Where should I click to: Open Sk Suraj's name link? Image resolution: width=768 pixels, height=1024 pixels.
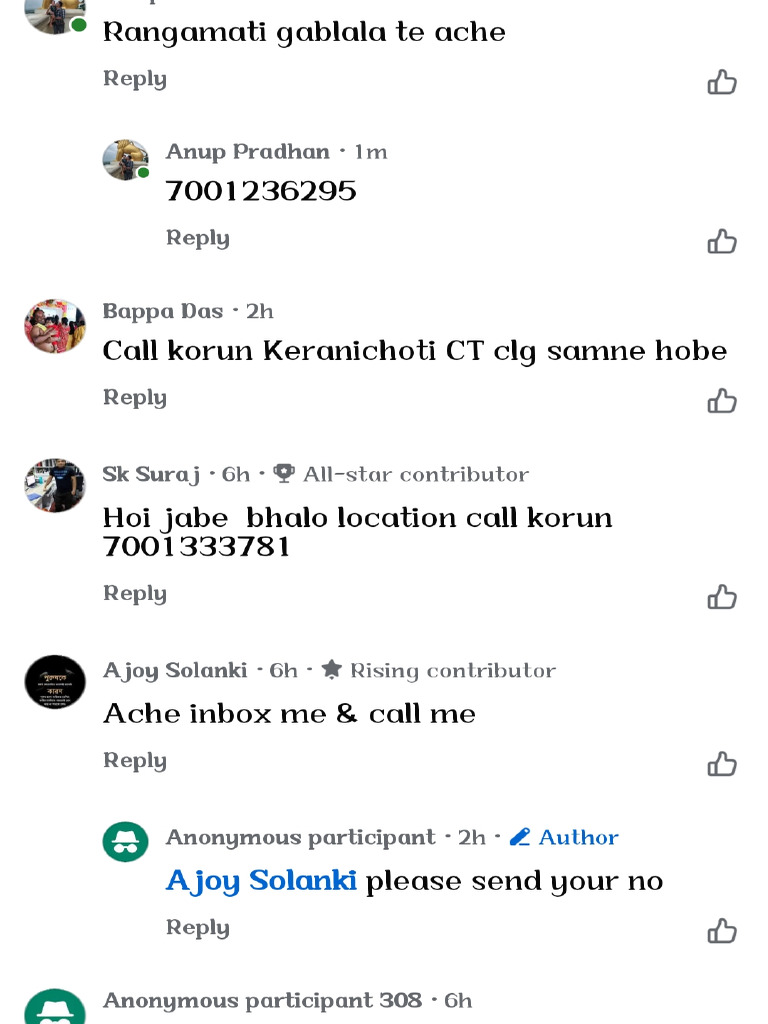151,475
